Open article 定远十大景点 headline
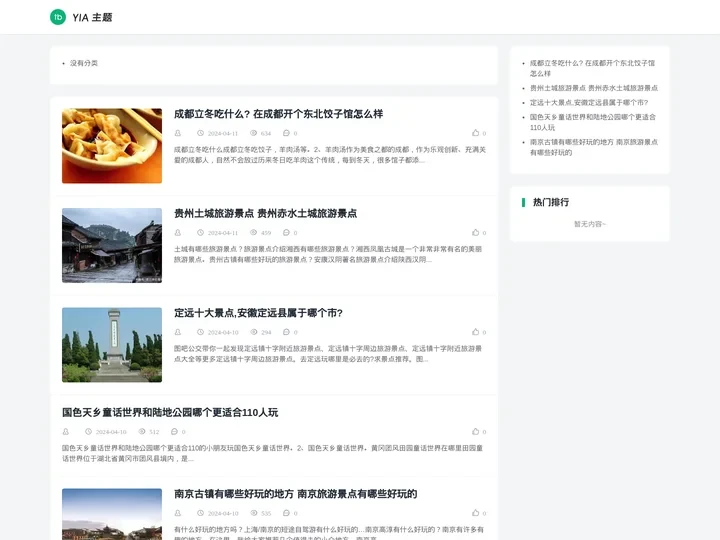This screenshot has width=720, height=540. pos(258,313)
